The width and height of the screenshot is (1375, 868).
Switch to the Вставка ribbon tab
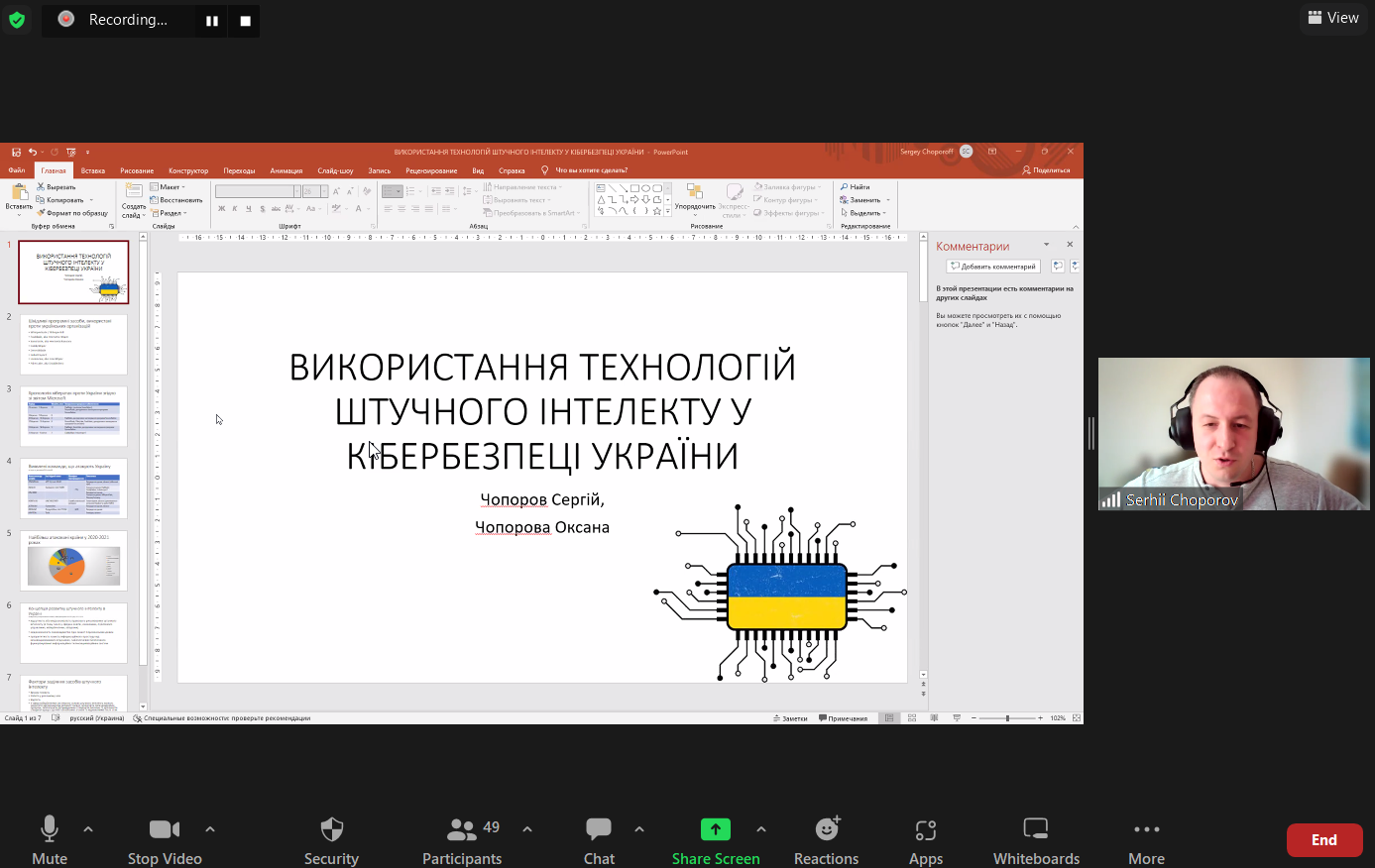click(93, 170)
